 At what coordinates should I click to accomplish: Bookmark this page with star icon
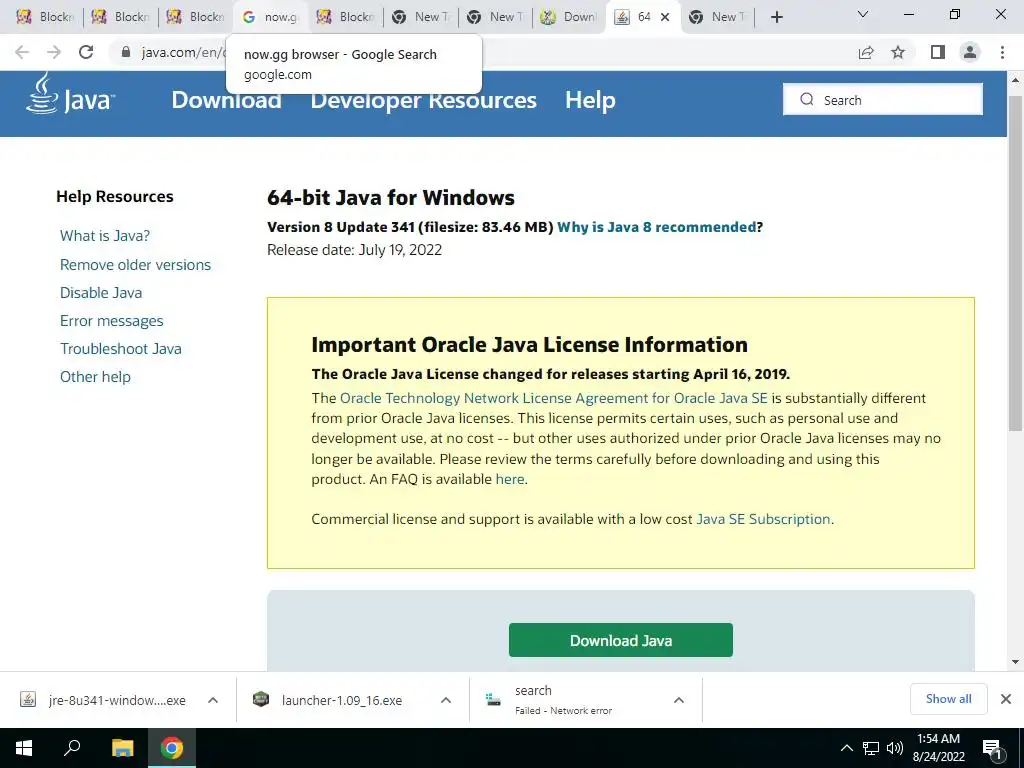(898, 52)
